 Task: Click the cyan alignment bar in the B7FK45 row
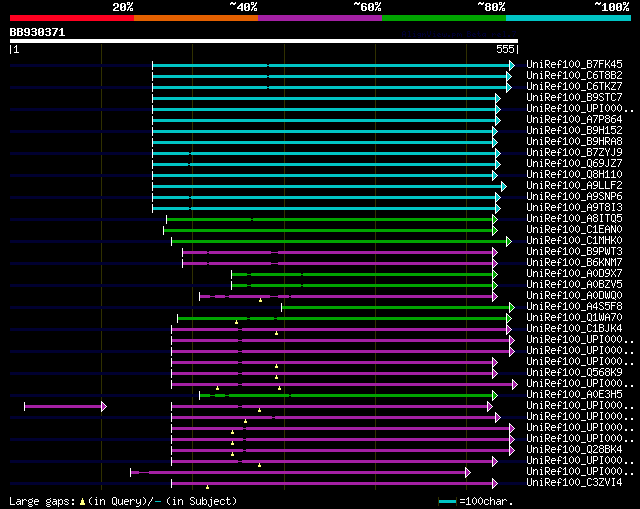pyautogui.click(x=331, y=65)
